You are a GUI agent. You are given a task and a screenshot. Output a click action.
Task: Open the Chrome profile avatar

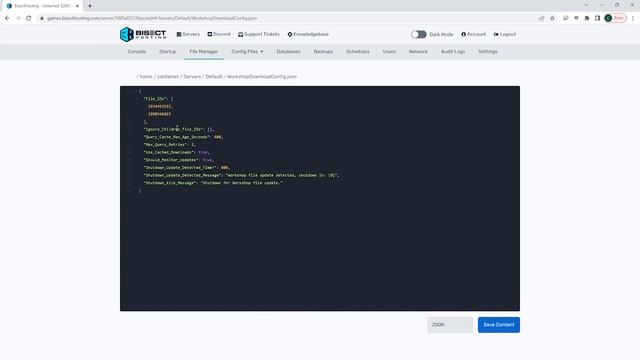pos(608,18)
